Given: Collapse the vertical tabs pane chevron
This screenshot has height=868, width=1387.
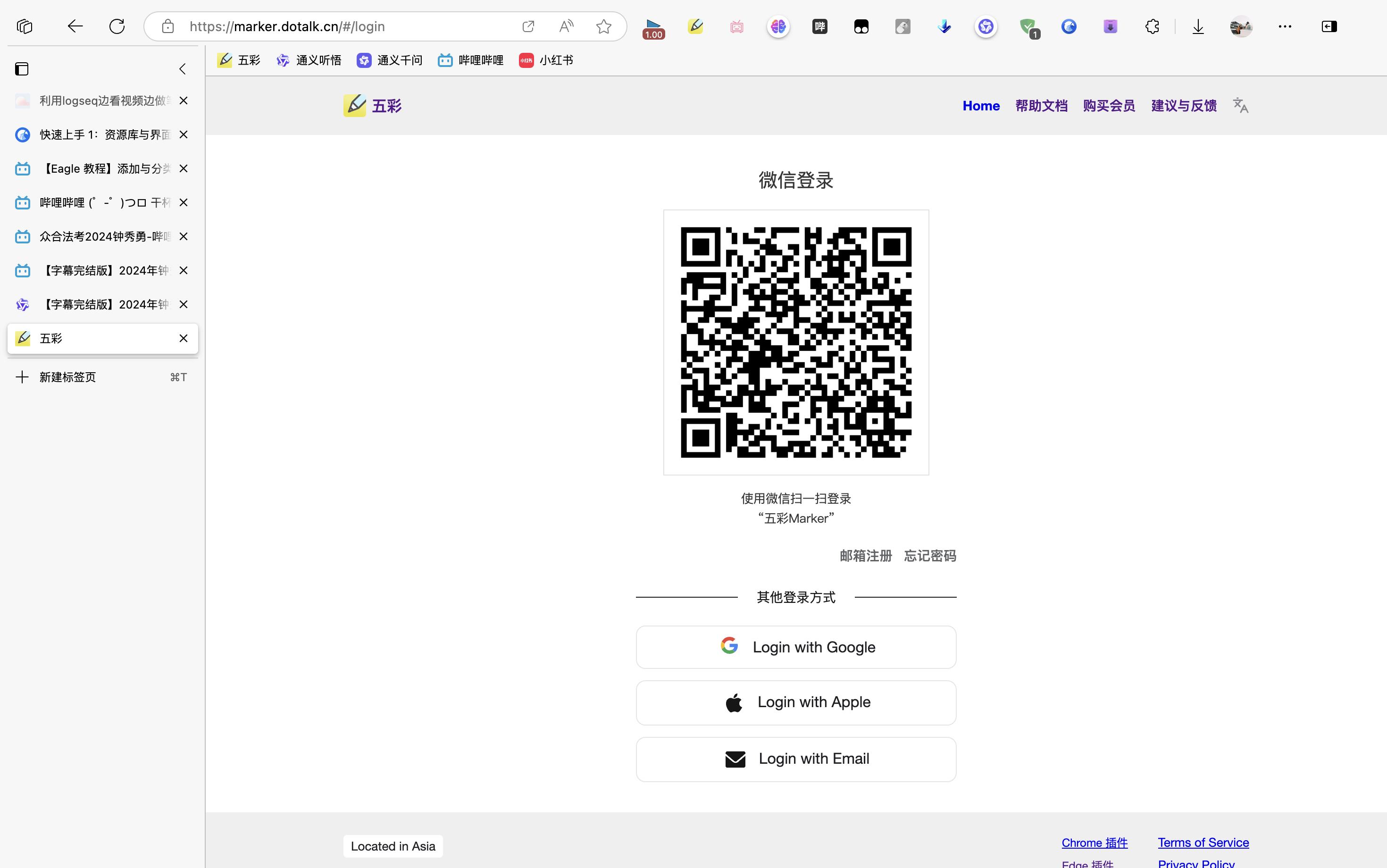Looking at the screenshot, I should [x=183, y=69].
